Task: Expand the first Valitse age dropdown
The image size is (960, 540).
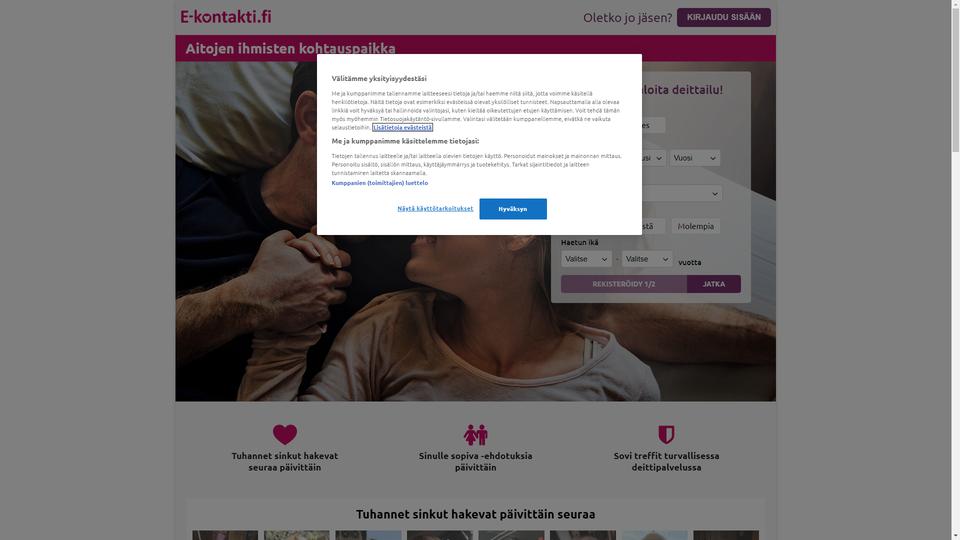Action: click(x=586, y=259)
